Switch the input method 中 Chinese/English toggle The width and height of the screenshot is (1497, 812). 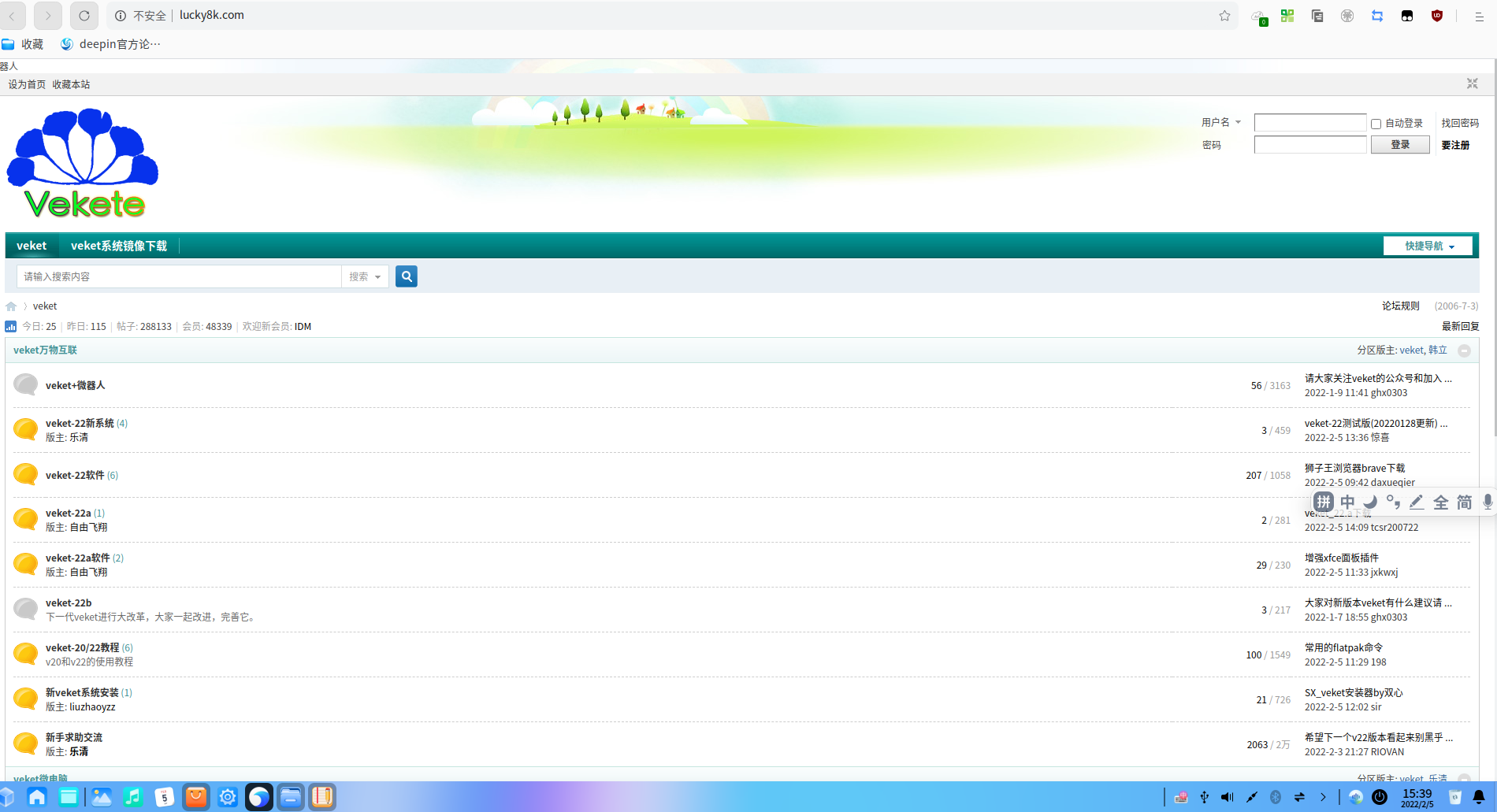(1347, 502)
